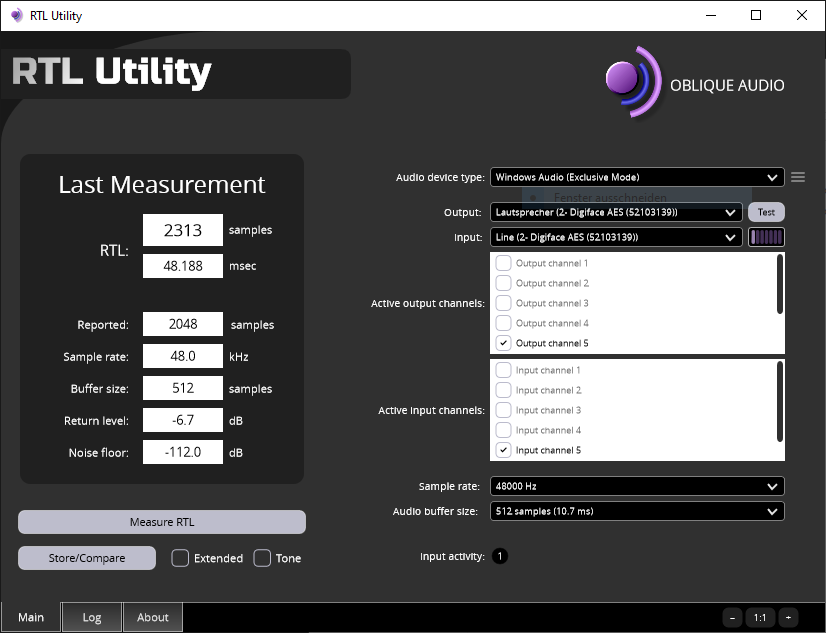826x633 pixels.
Task: Click the Test output button
Action: (766, 212)
